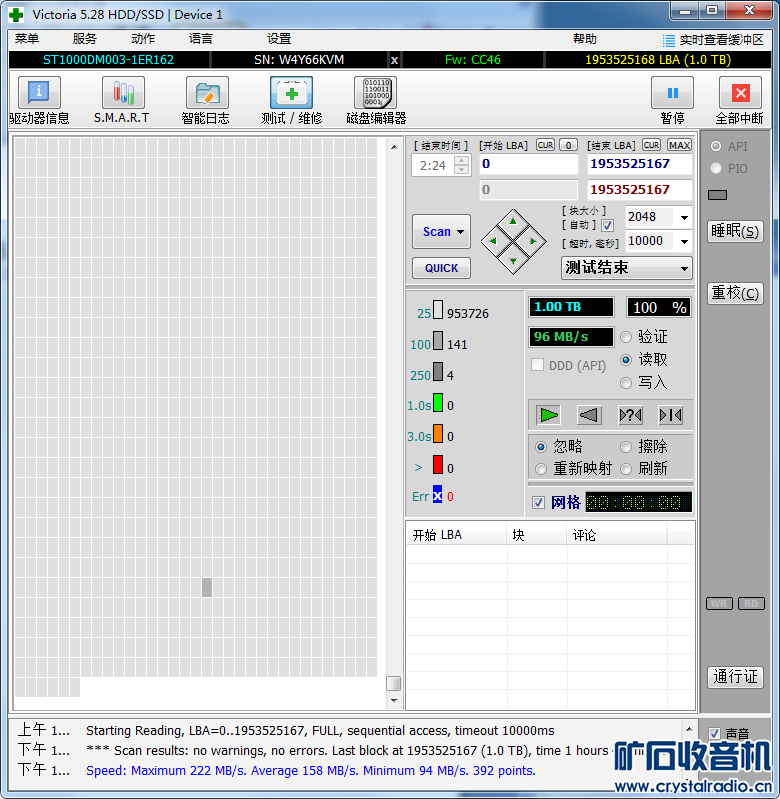Click the passport (通行证) button

[x=735, y=677]
